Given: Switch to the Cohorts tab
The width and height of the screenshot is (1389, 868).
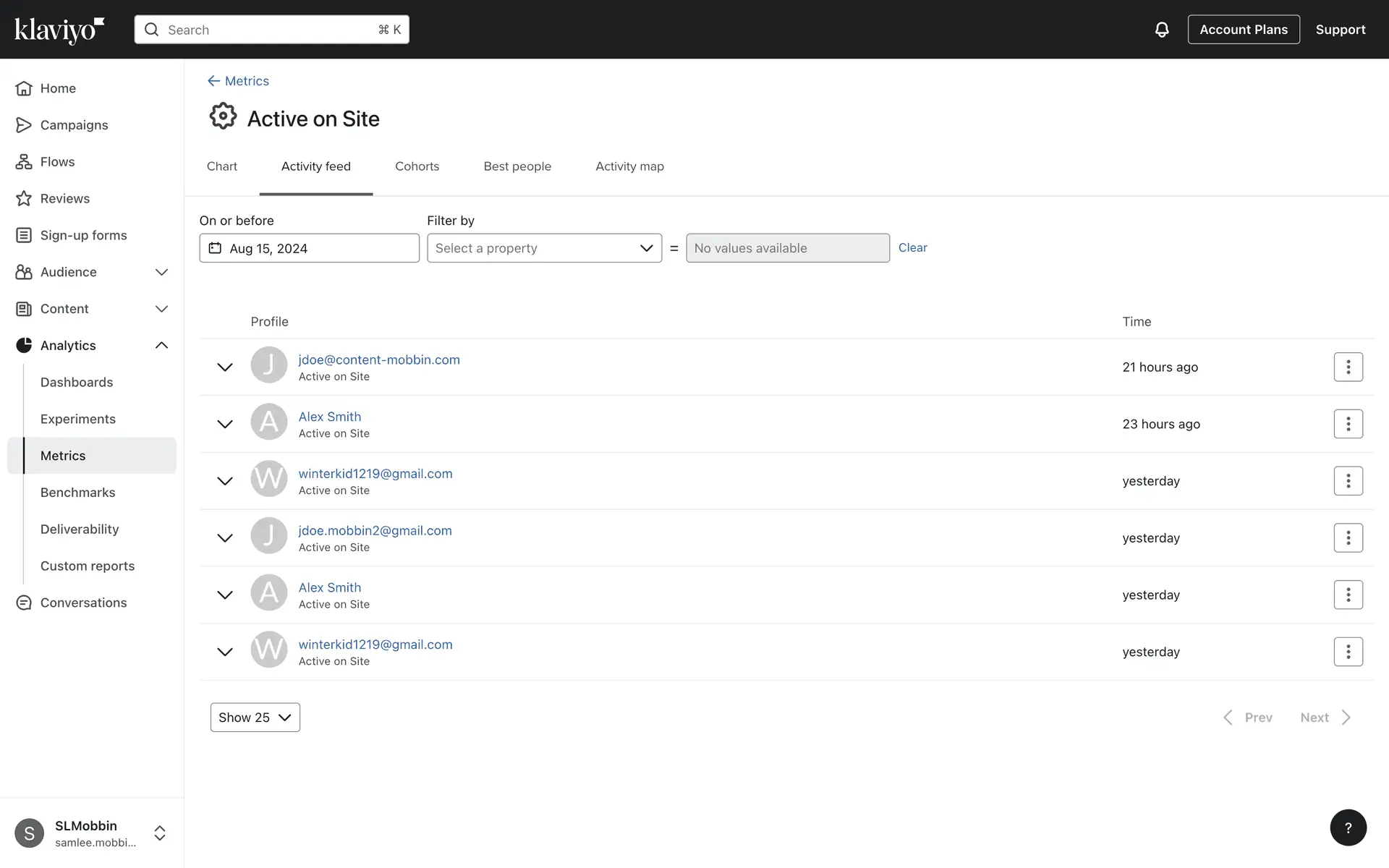Looking at the screenshot, I should tap(417, 166).
